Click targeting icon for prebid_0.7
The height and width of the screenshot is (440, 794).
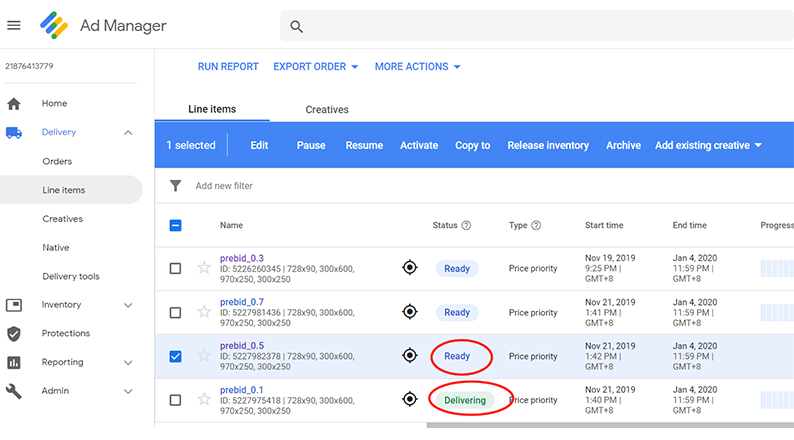[x=410, y=311]
